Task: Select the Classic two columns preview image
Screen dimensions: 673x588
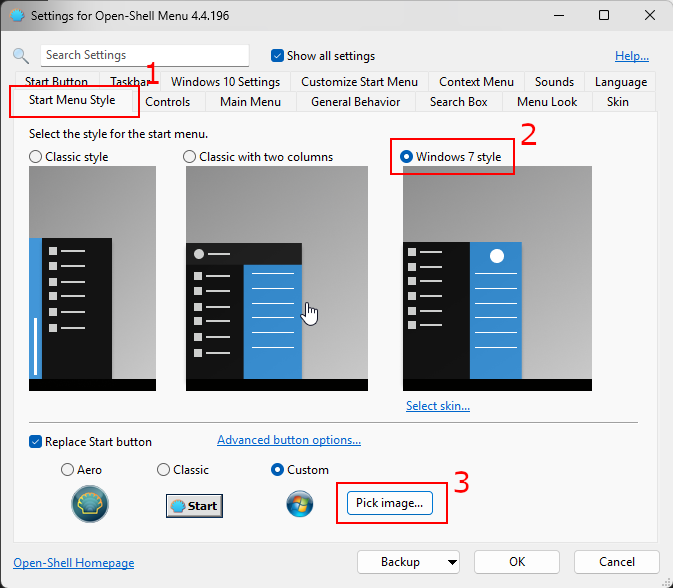Action: [276, 278]
